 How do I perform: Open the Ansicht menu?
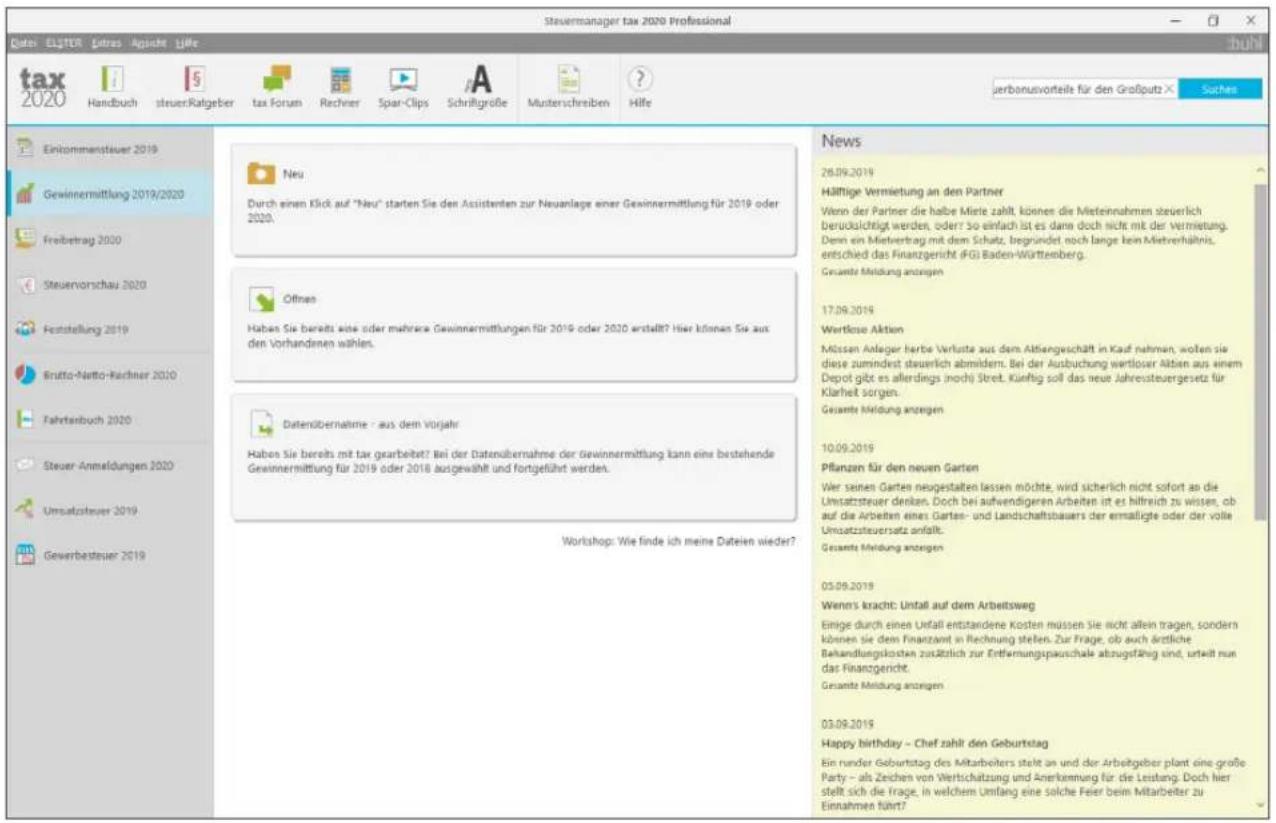click(x=148, y=44)
